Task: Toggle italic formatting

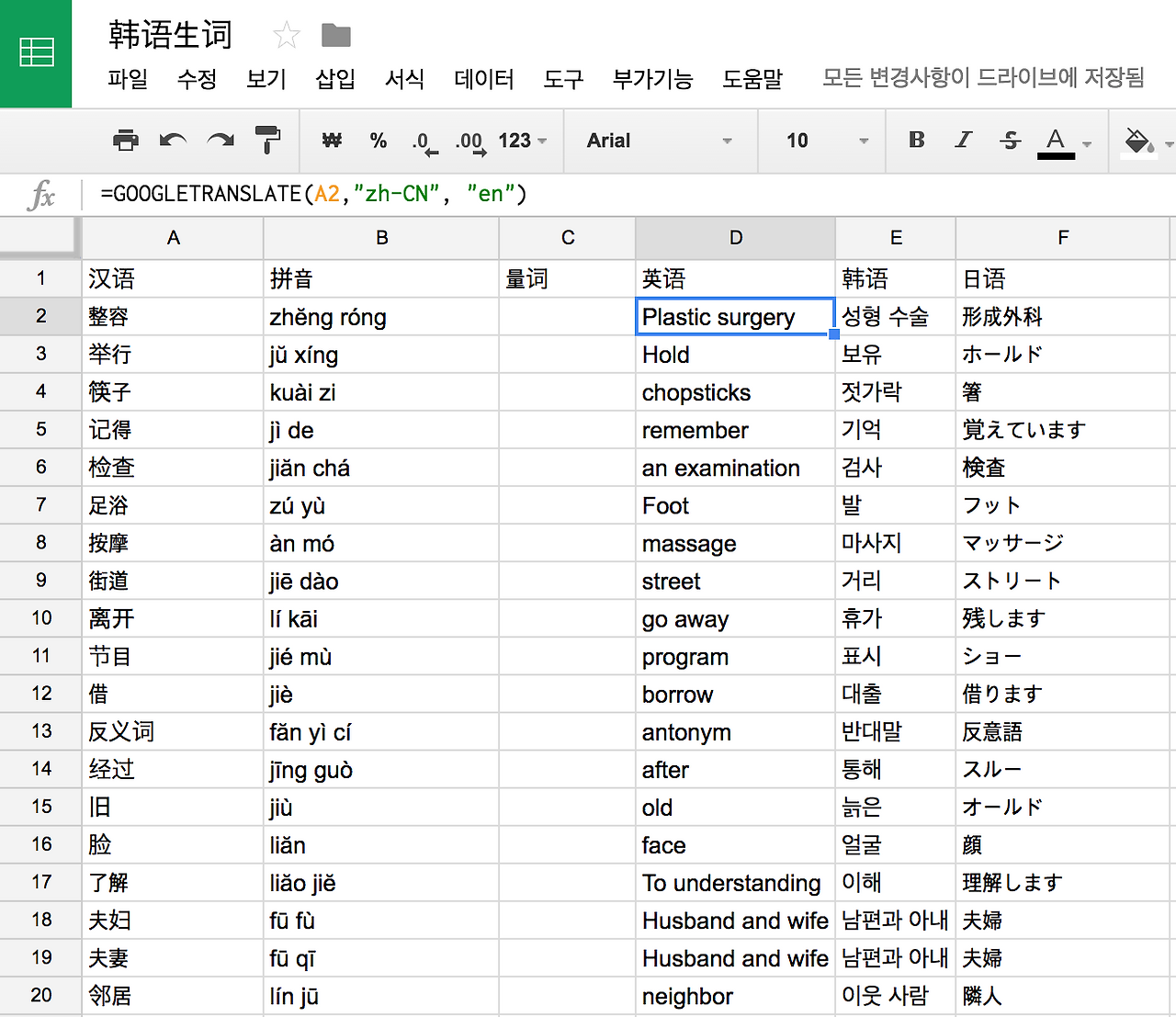Action: [x=963, y=140]
